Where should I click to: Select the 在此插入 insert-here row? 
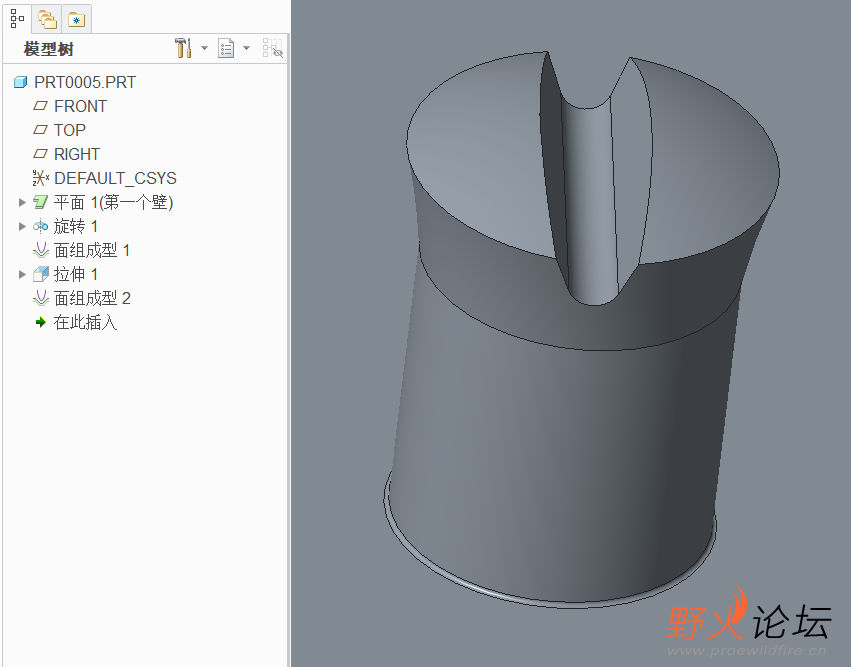point(85,322)
